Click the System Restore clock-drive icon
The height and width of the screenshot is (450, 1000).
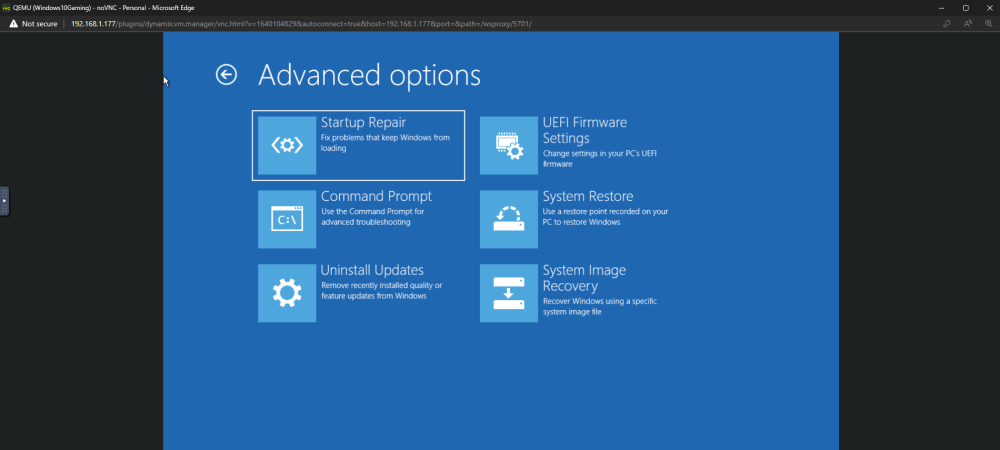[509, 219]
